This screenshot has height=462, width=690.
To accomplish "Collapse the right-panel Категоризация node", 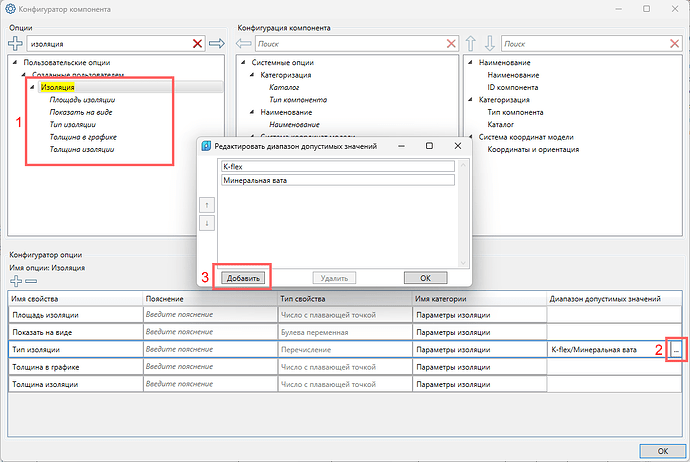I will coord(470,99).
